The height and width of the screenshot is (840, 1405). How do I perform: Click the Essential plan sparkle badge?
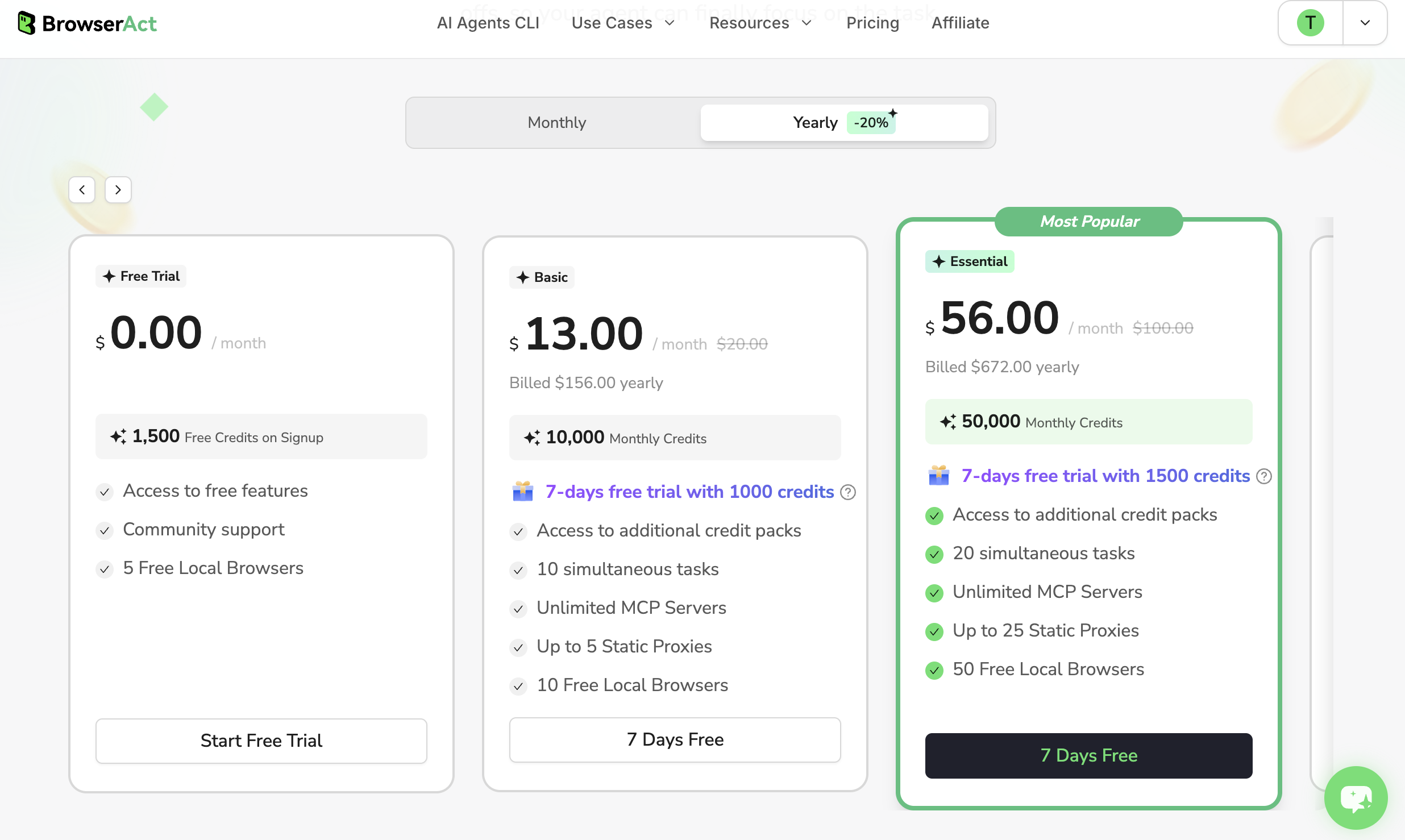click(x=970, y=261)
